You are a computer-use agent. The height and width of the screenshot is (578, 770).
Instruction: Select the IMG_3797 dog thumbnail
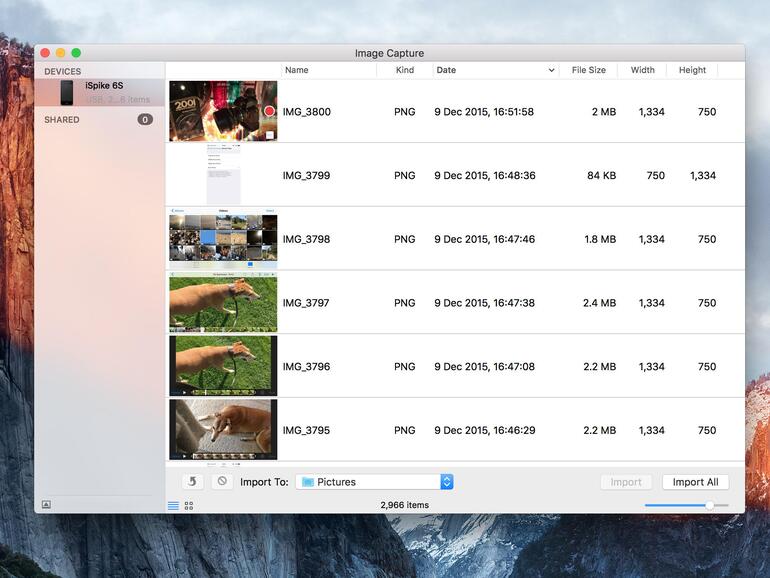223,302
